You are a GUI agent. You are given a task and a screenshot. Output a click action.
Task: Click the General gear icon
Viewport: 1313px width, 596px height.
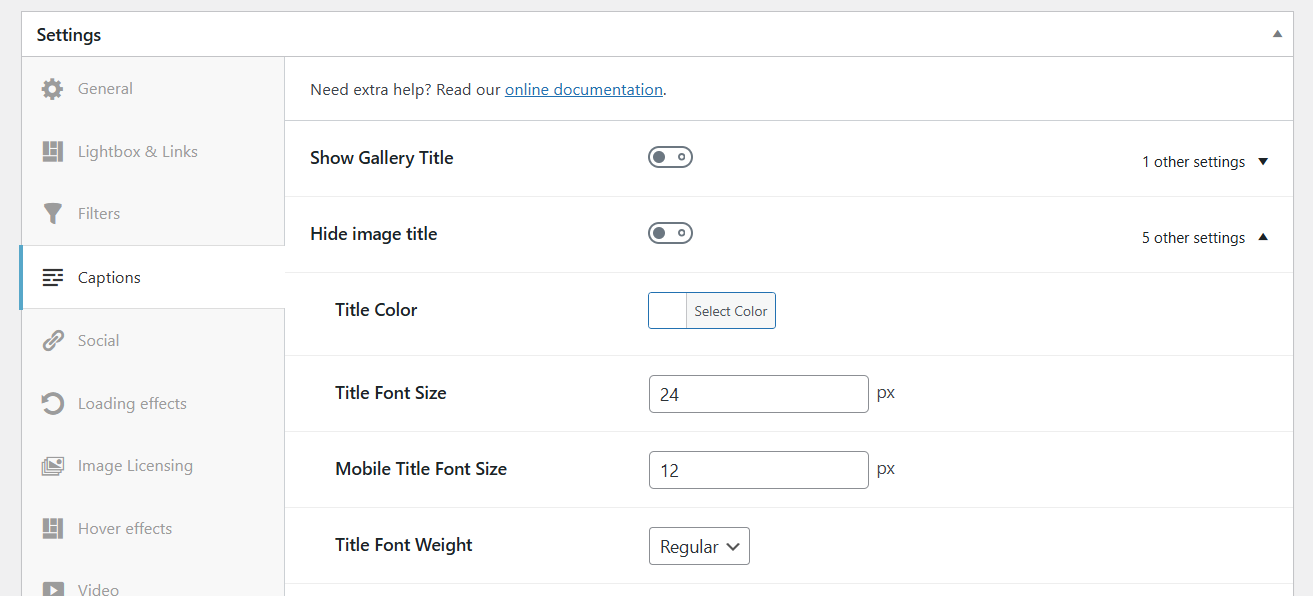52,89
